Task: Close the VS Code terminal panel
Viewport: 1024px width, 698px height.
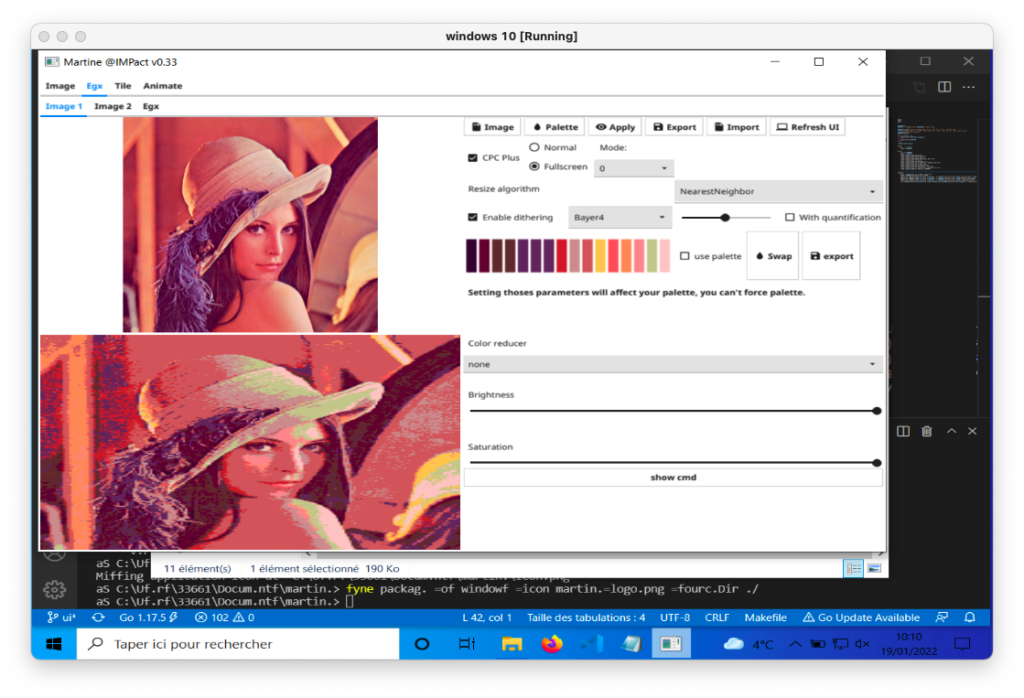Action: [972, 431]
